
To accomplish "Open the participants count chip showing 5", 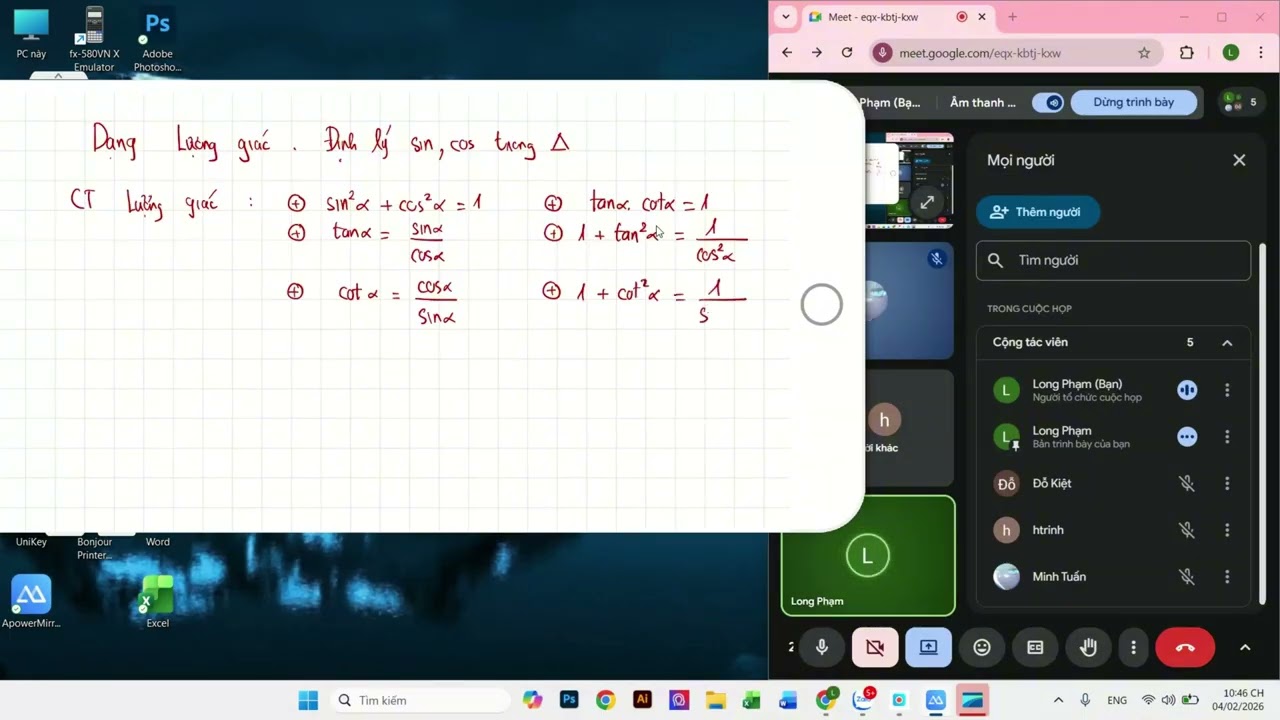I will (x=1240, y=102).
